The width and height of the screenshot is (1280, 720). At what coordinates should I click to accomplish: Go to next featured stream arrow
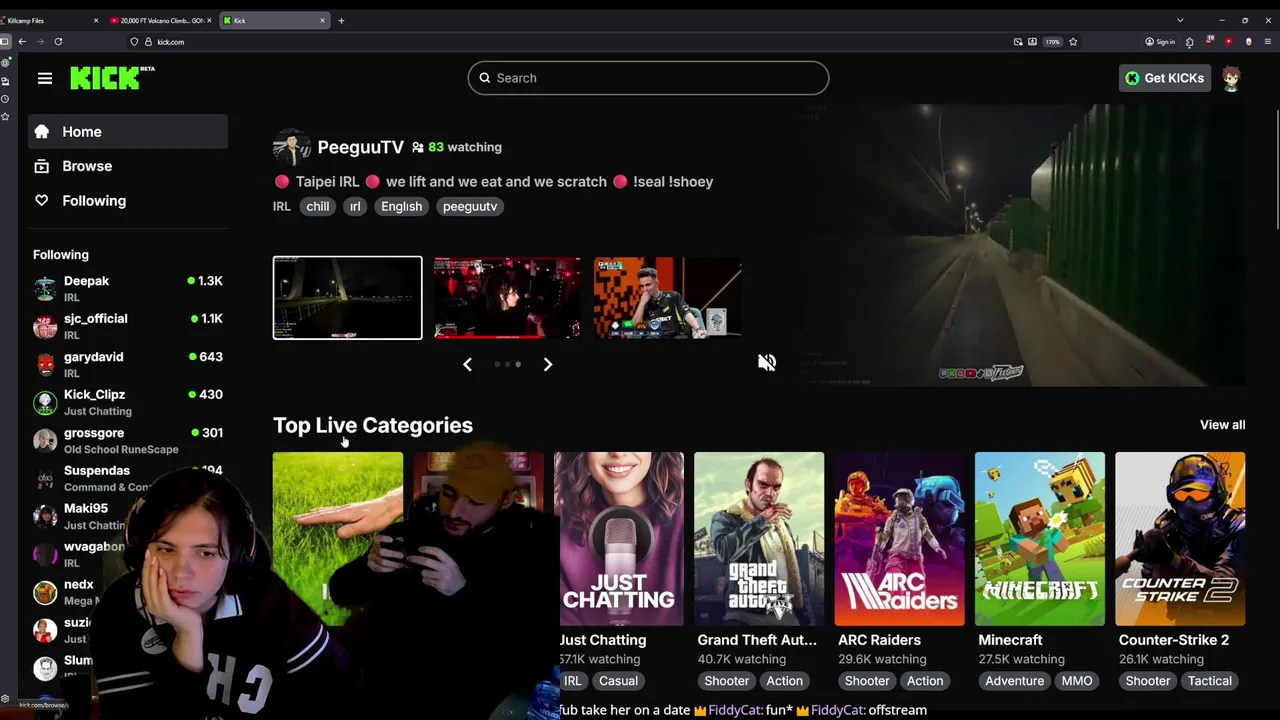tap(548, 364)
